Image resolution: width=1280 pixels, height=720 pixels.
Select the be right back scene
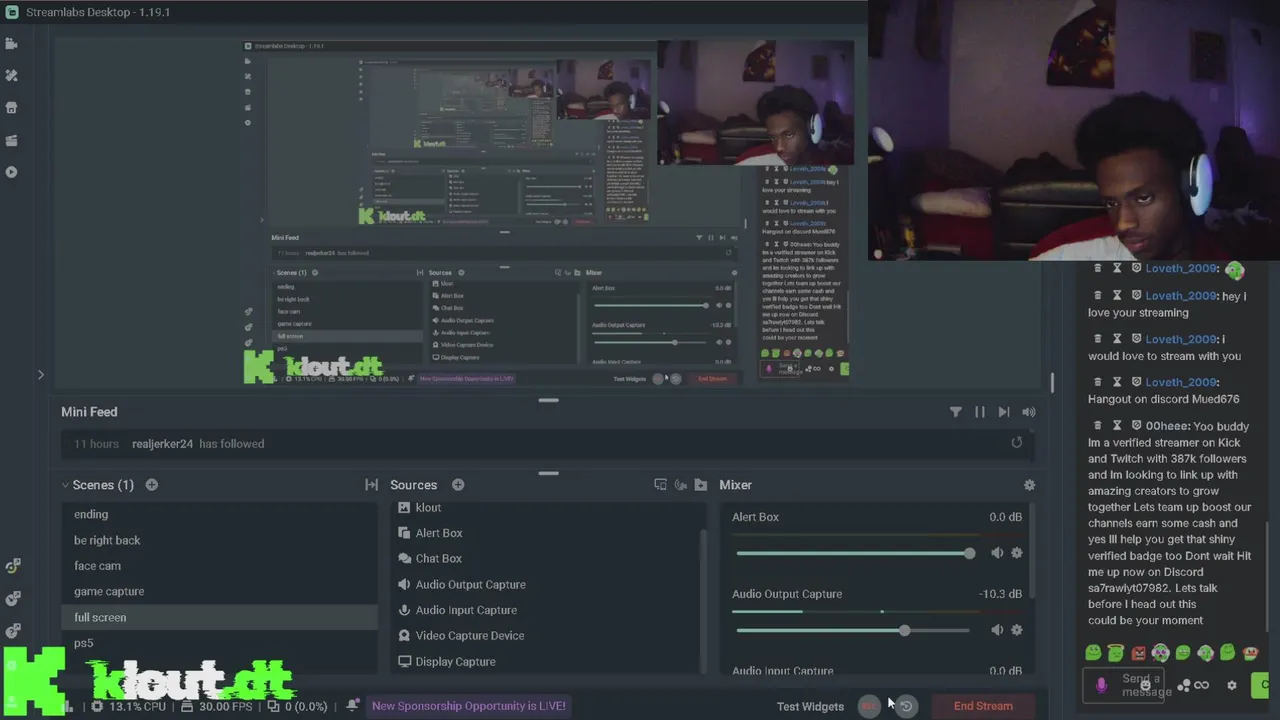pyautogui.click(x=219, y=540)
